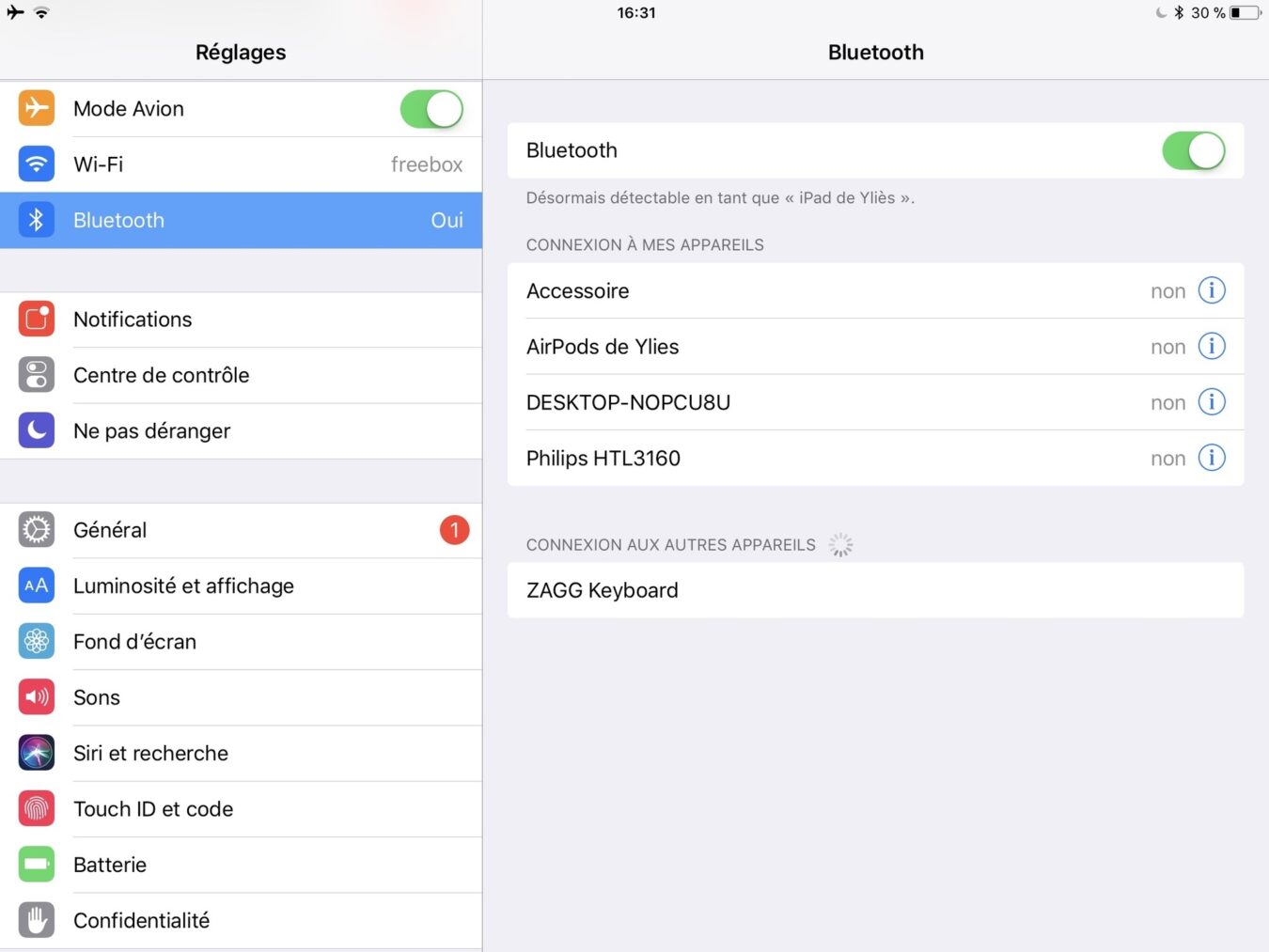1269x952 pixels.
Task: Turn off the Bluetooth switch
Action: 1193,150
